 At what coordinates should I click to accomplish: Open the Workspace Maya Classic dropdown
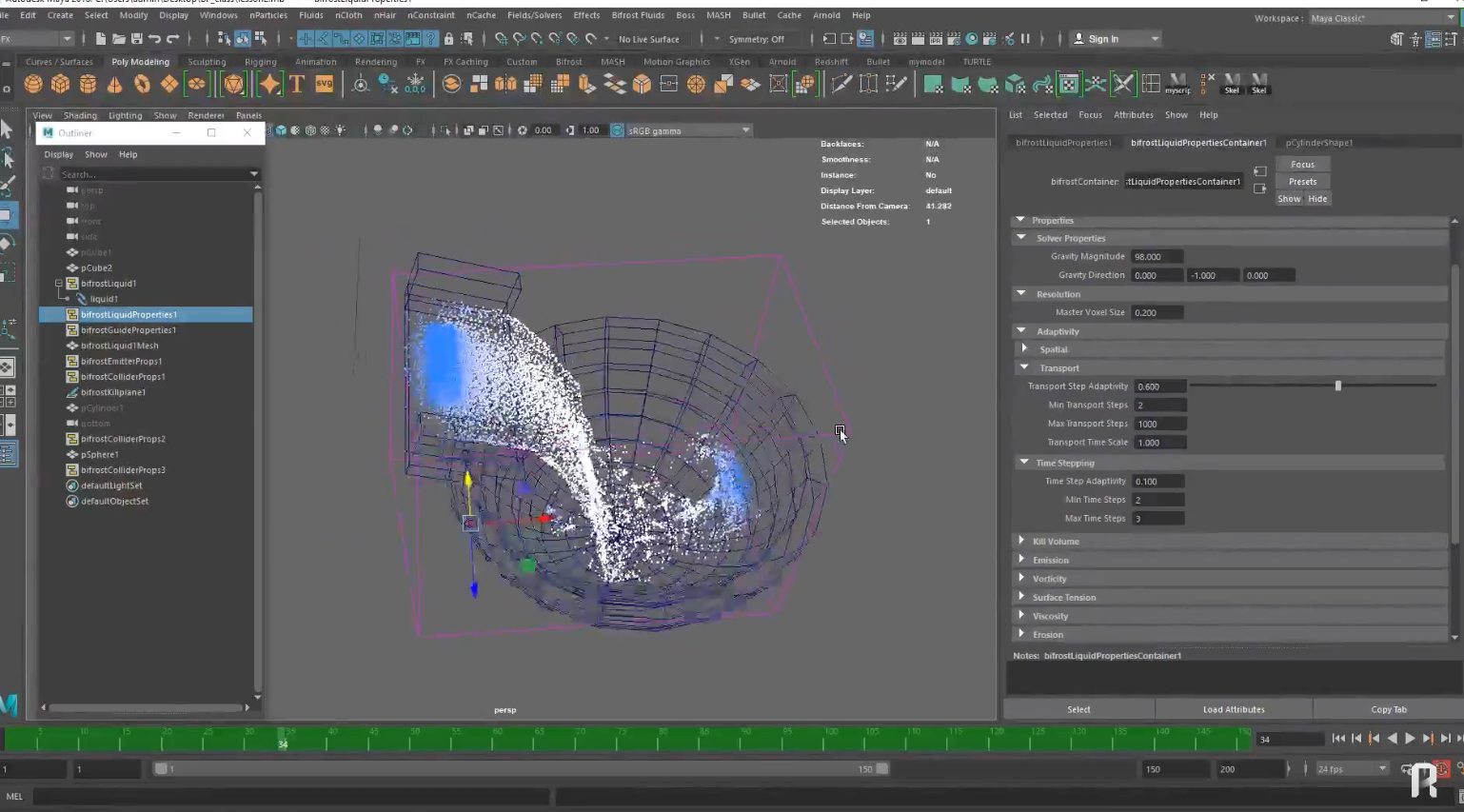pos(1381,18)
